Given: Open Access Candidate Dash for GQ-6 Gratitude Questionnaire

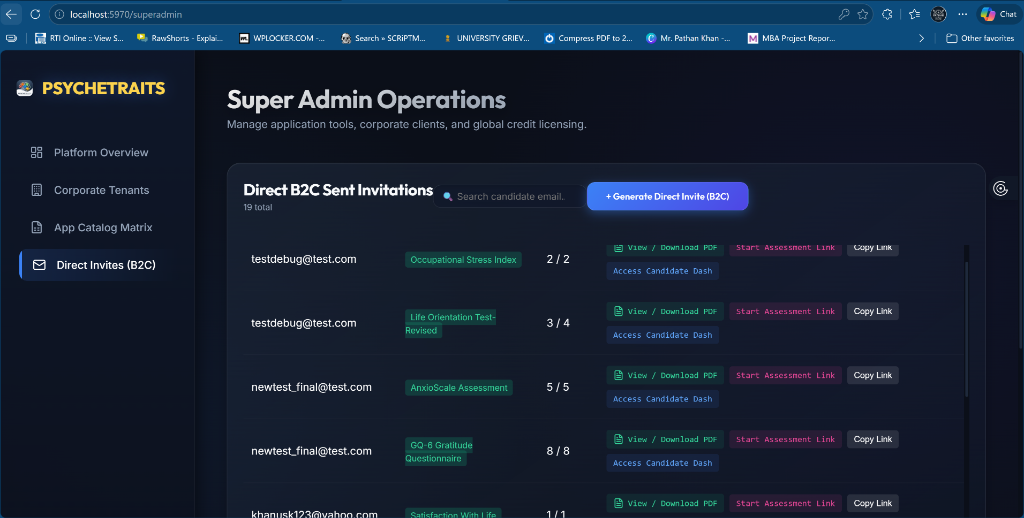Looking at the screenshot, I should coord(662,463).
